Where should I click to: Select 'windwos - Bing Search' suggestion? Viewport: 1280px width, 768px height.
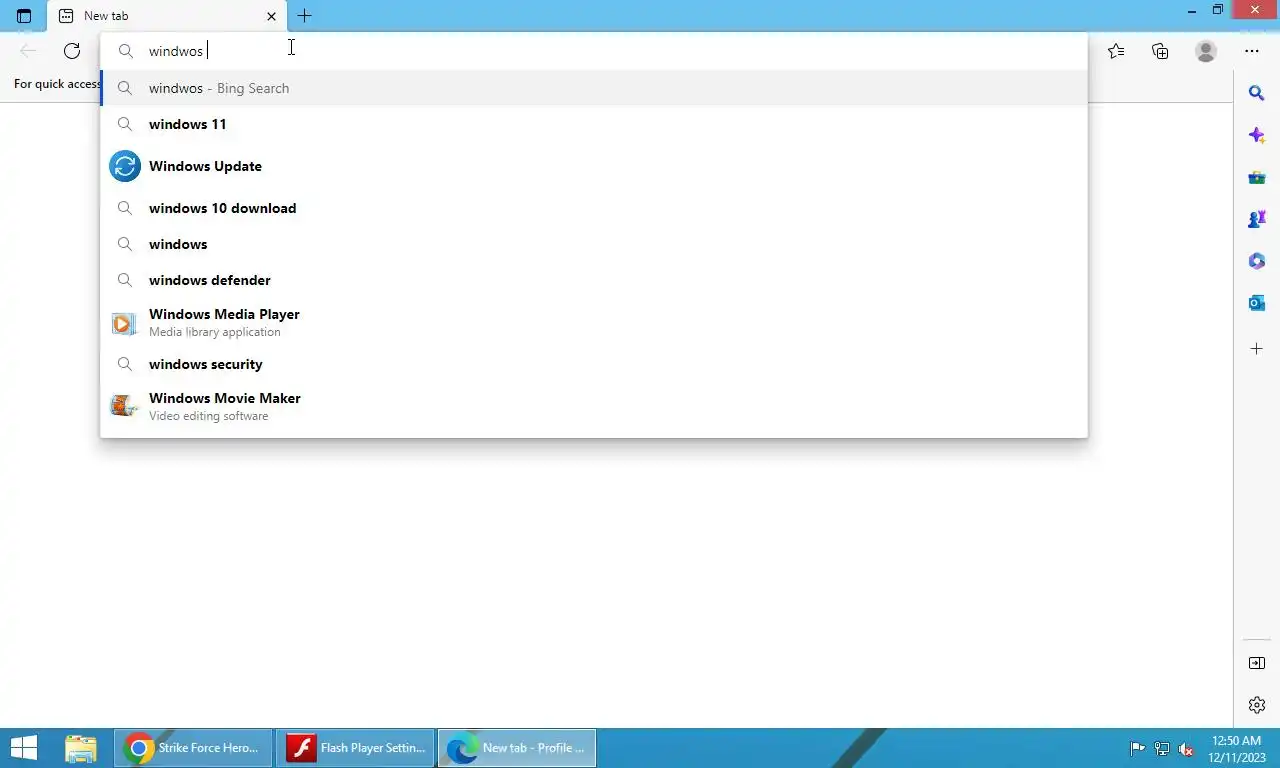[594, 88]
